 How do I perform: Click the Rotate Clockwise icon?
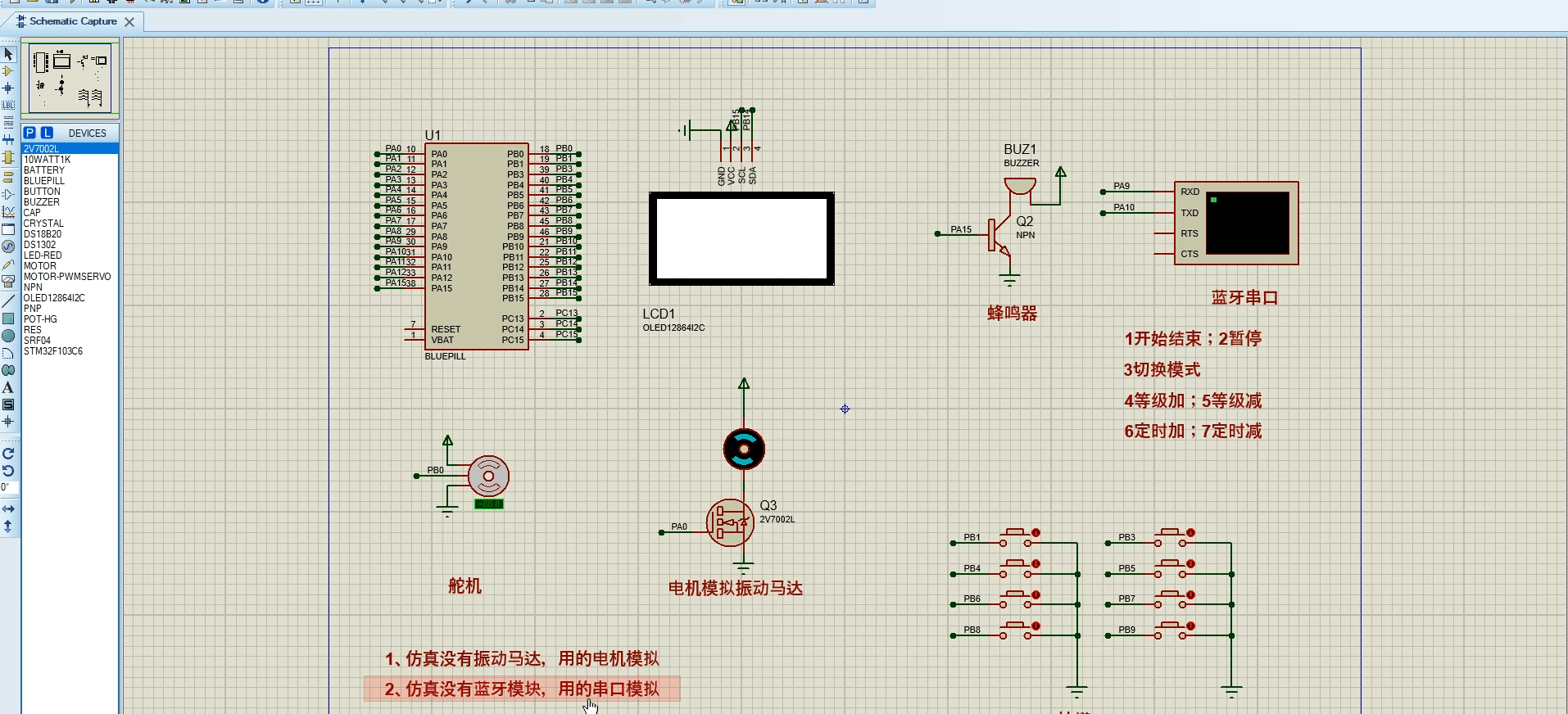pyautogui.click(x=8, y=454)
